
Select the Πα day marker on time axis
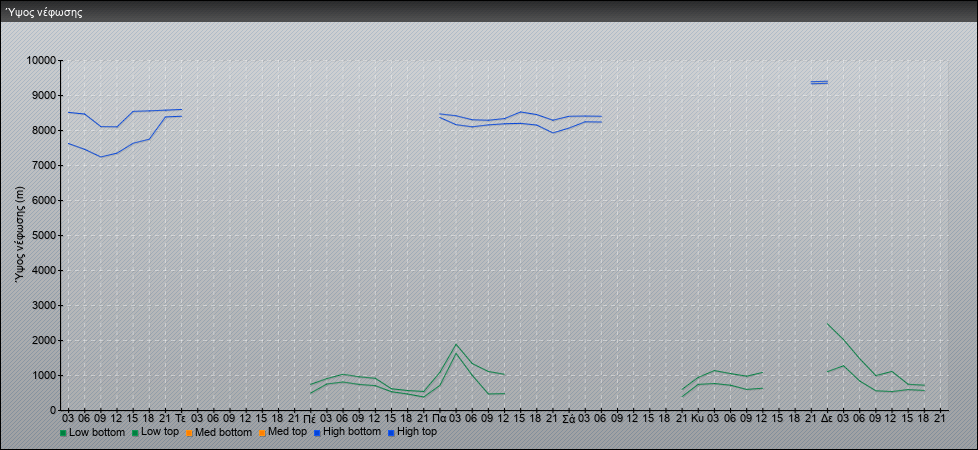(x=439, y=417)
